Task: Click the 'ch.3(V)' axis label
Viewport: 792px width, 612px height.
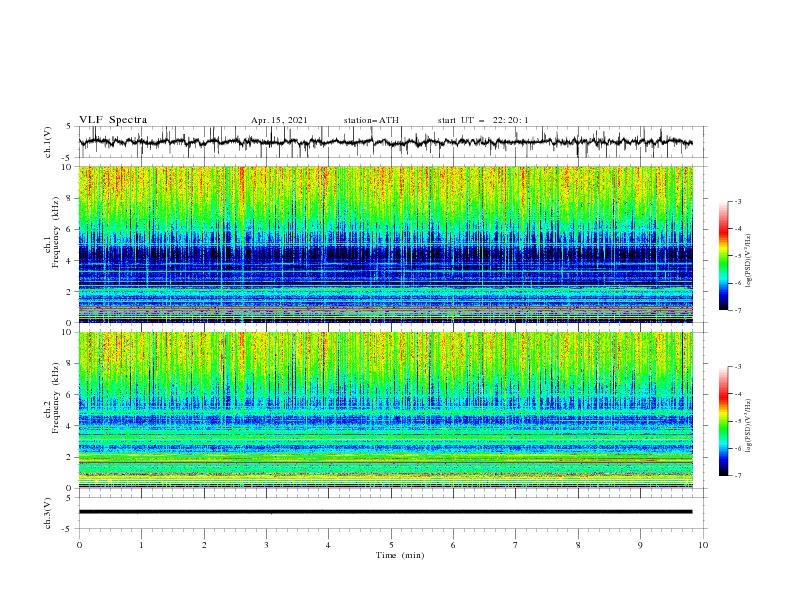Action: pyautogui.click(x=48, y=513)
